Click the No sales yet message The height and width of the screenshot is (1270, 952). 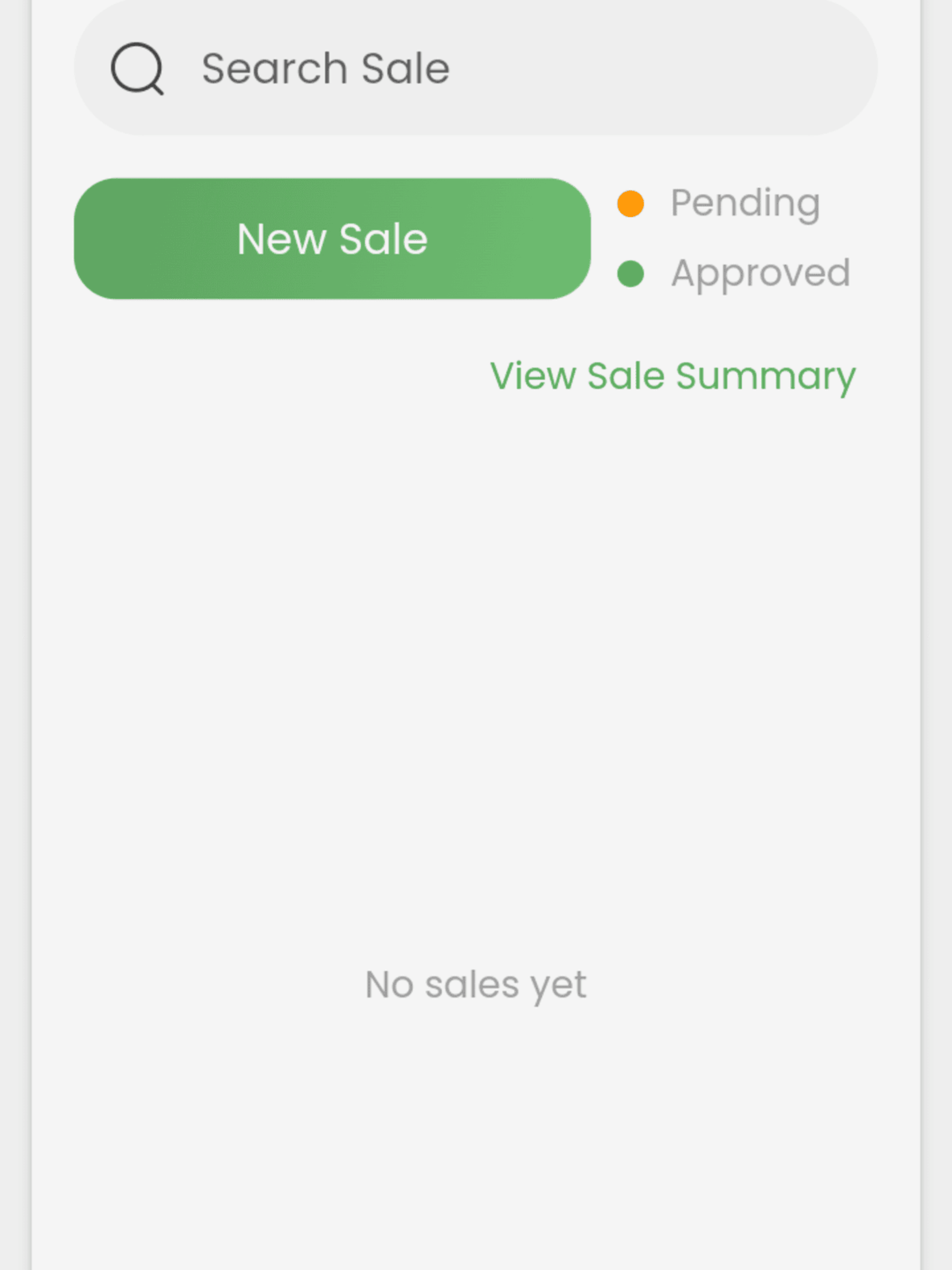(x=476, y=985)
